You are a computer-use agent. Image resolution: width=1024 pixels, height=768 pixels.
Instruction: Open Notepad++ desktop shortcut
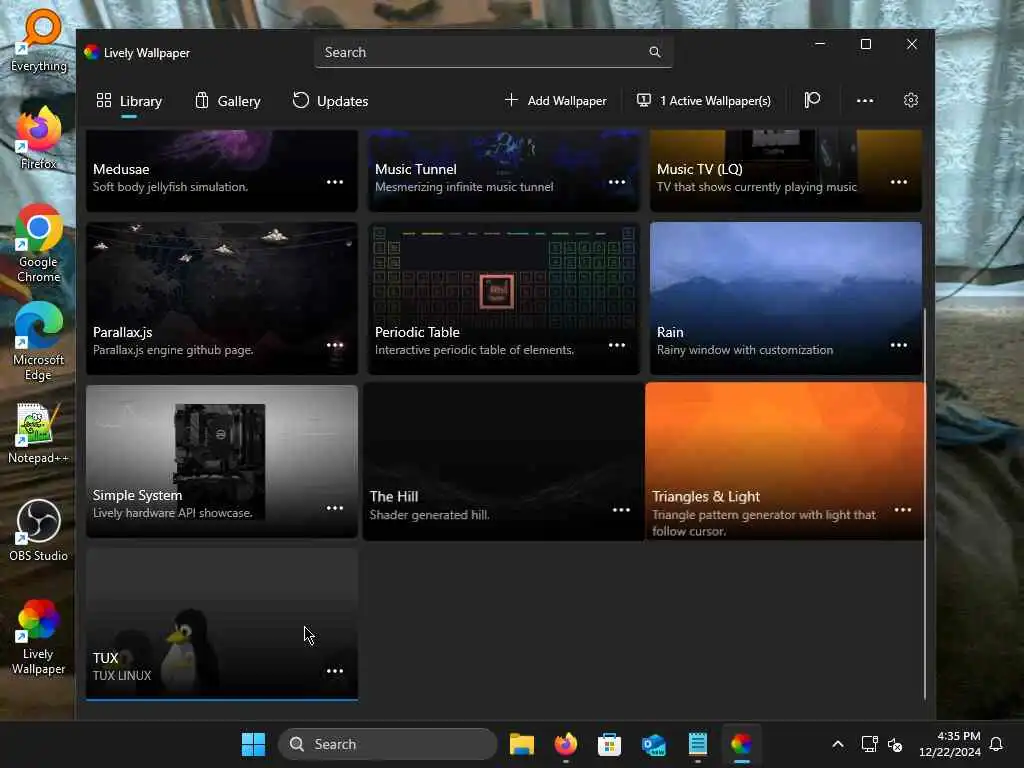point(39,433)
